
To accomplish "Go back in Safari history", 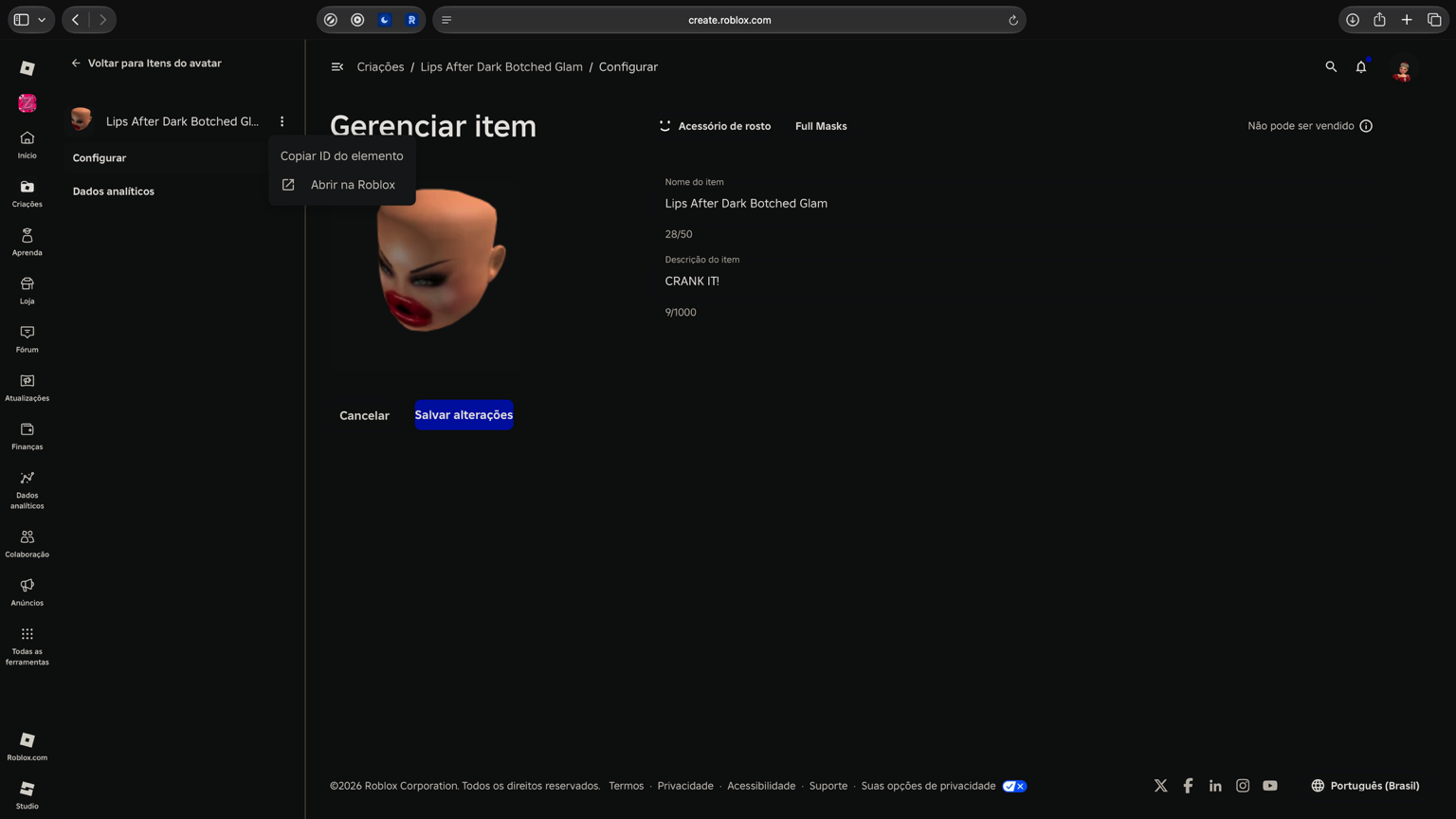I will pyautogui.click(x=76, y=20).
